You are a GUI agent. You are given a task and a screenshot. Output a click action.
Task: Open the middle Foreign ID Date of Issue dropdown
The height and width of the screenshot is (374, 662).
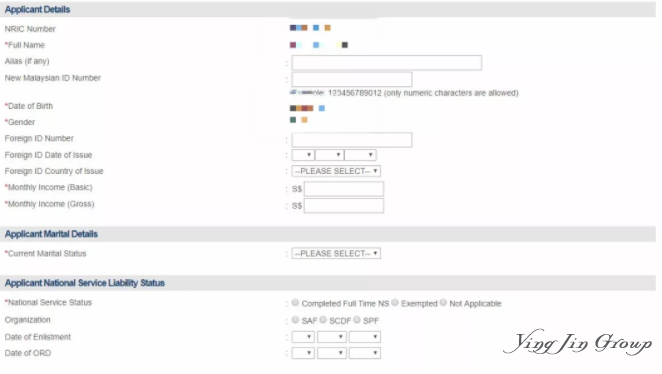click(x=329, y=155)
